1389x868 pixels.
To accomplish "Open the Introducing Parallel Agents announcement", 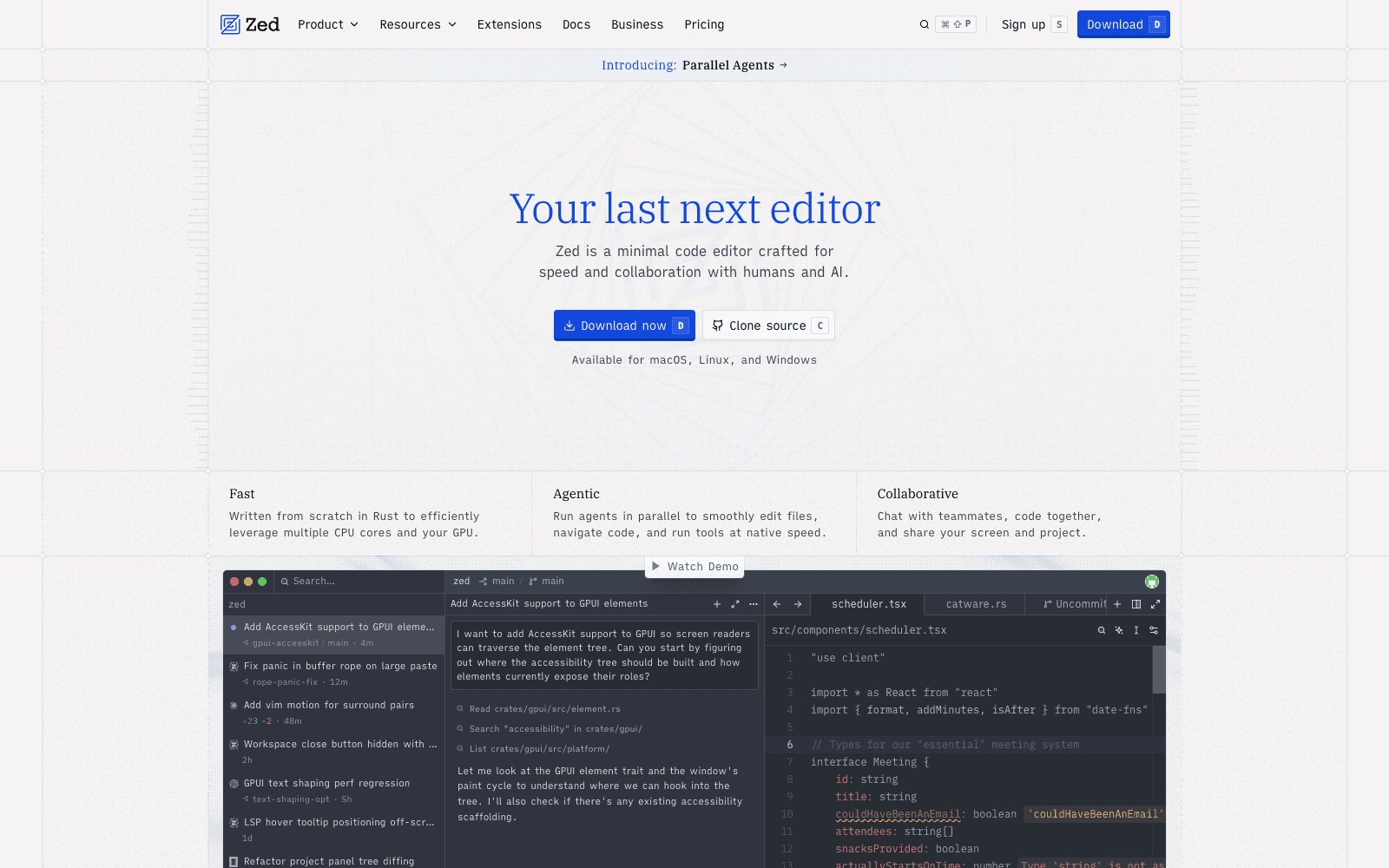I will (x=694, y=65).
